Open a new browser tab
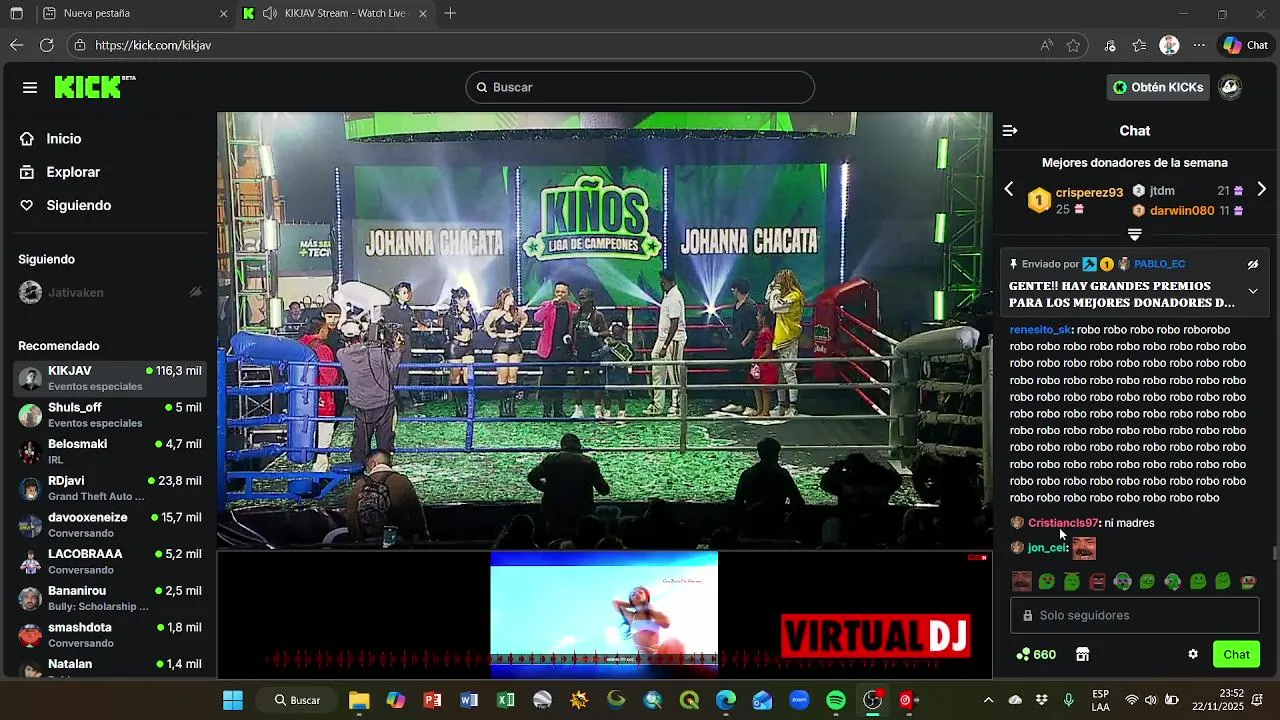 point(451,14)
